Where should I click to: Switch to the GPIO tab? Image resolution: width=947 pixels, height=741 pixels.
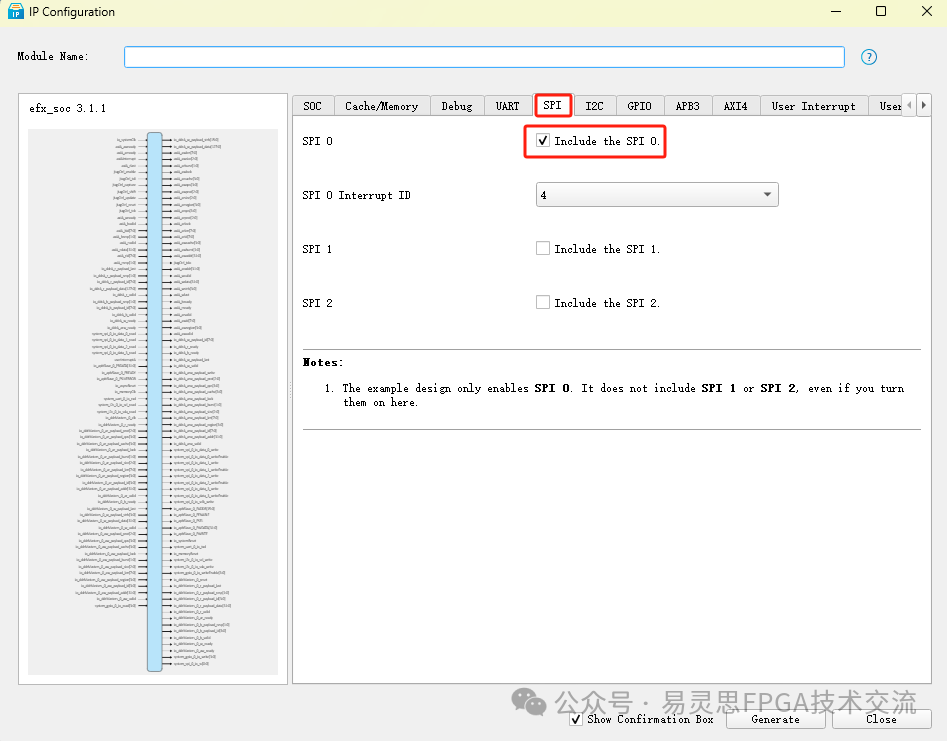coord(639,106)
